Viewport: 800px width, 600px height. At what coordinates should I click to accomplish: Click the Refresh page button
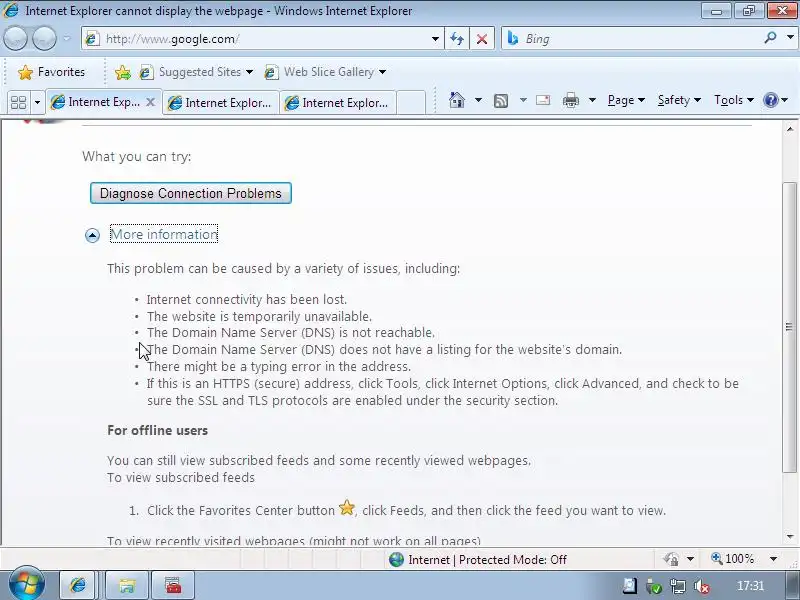[x=457, y=39]
